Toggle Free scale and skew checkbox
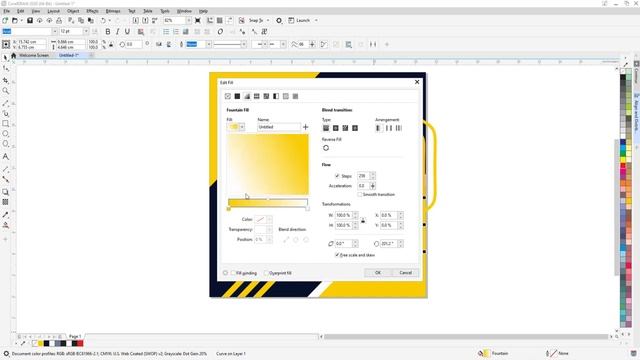 coord(337,255)
